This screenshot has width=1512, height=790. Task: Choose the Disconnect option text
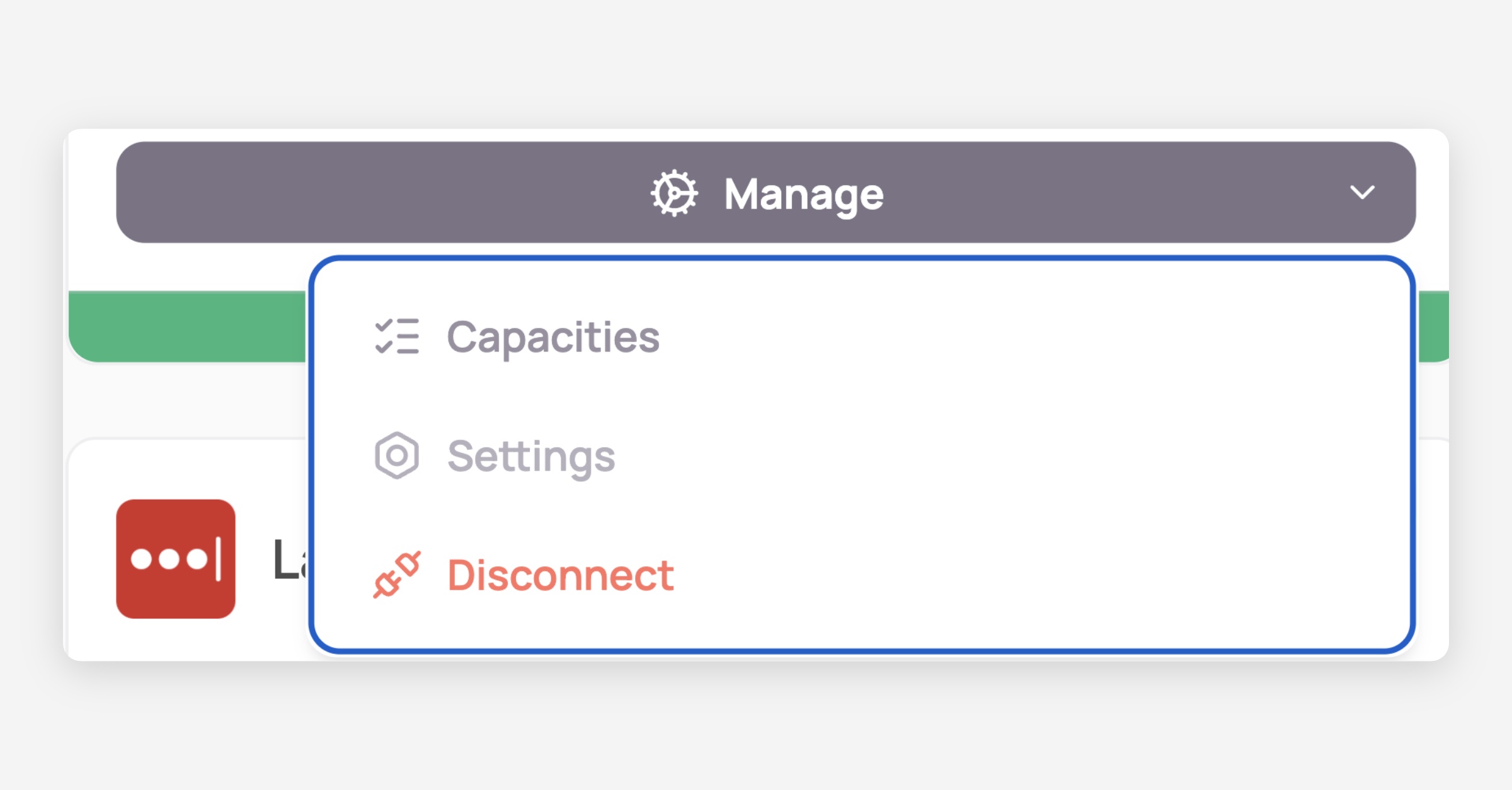(x=561, y=575)
